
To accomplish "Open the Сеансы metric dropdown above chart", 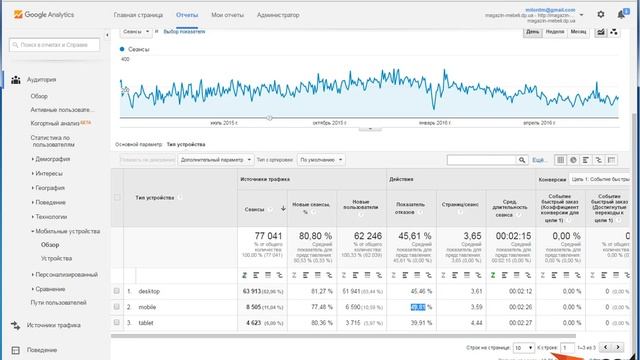I will point(136,32).
